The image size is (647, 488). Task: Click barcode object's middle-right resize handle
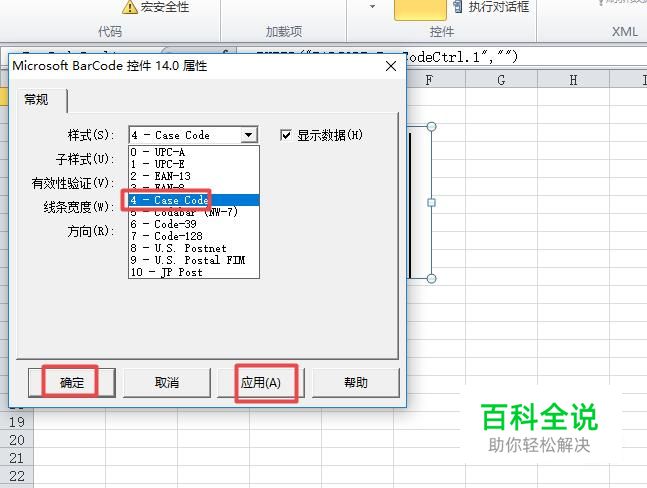click(x=431, y=203)
